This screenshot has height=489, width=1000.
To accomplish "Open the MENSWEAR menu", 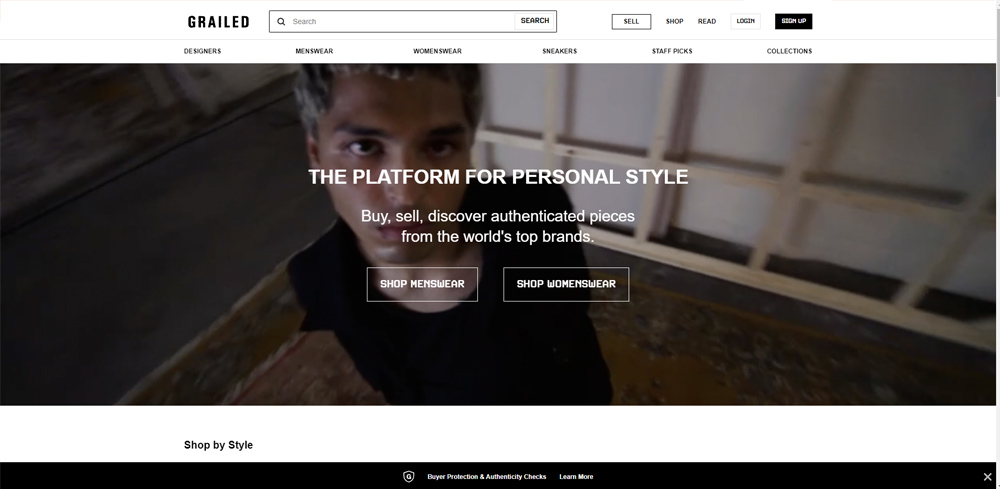I will click(314, 51).
